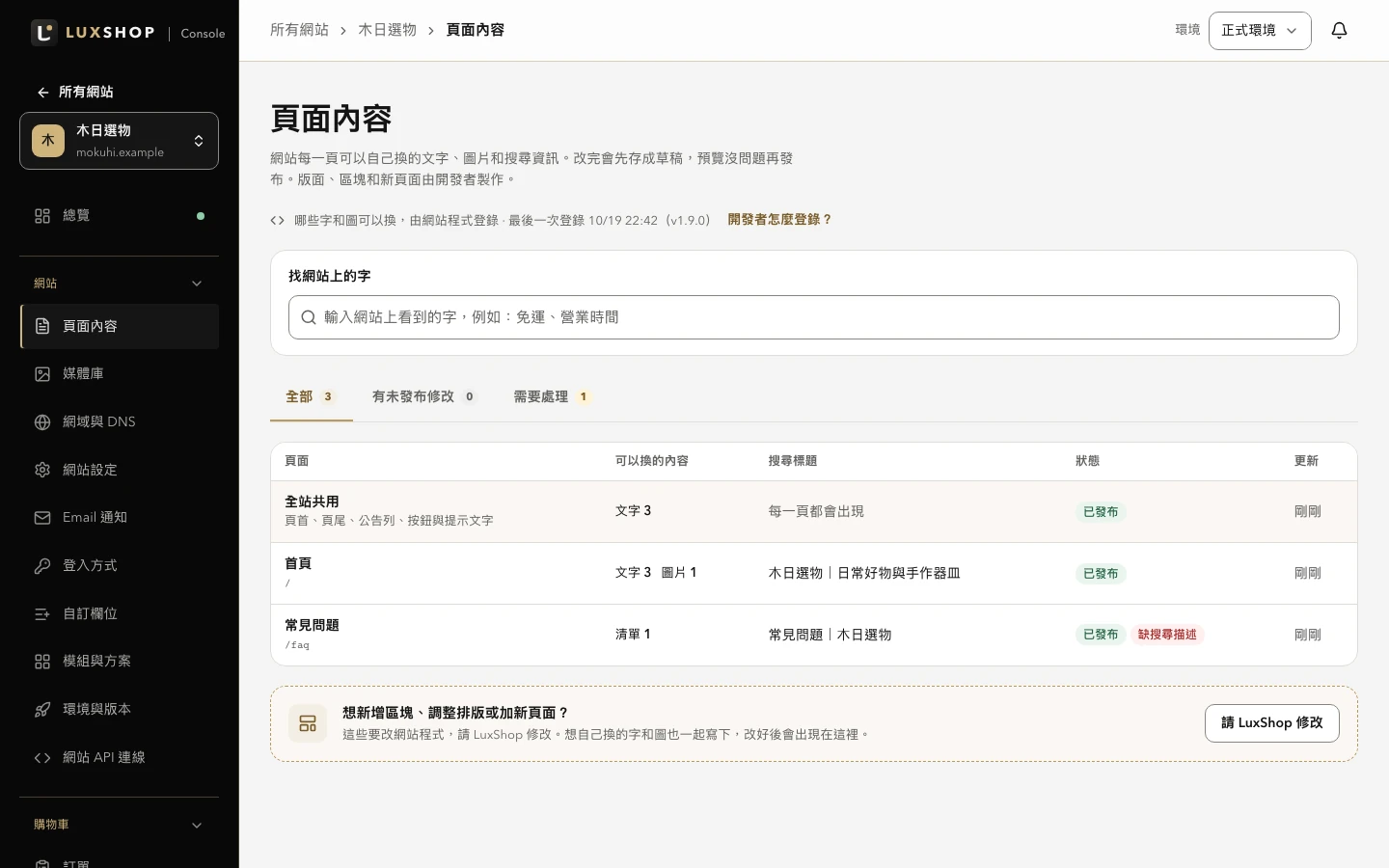Click 已發布 badge in 首頁 row

[x=1101, y=574]
